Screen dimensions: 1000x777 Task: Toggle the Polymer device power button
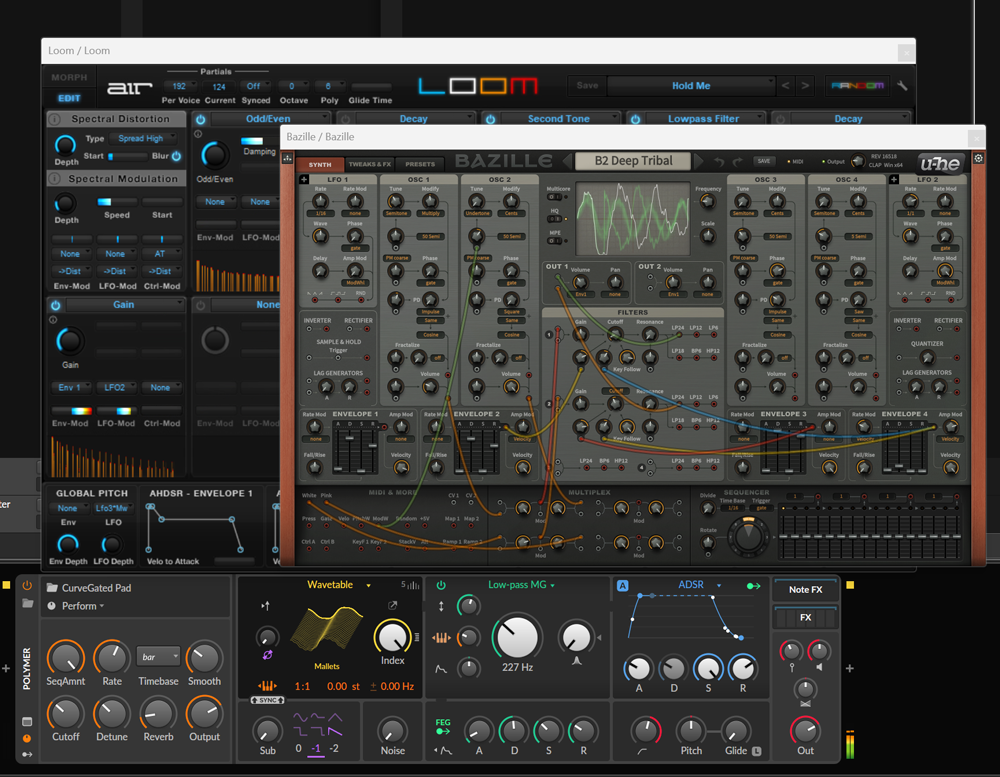27,587
